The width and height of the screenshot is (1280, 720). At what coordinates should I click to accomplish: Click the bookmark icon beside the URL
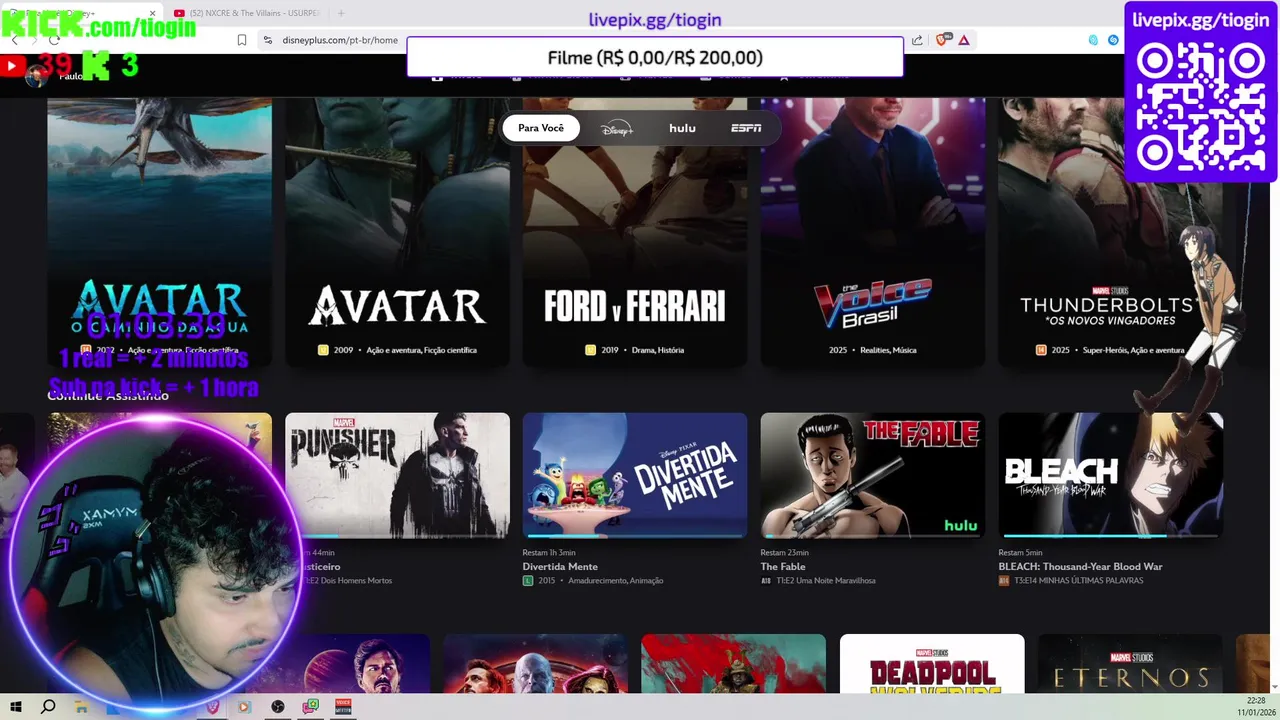coord(242,40)
